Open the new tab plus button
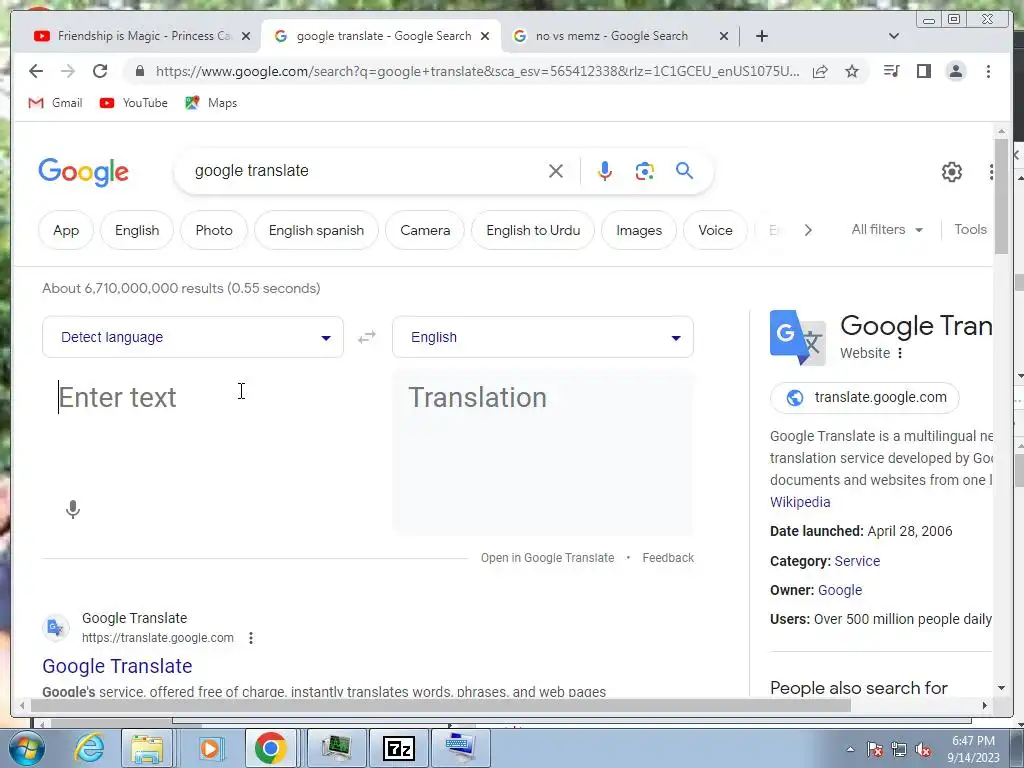The image size is (1024, 768). [761, 36]
